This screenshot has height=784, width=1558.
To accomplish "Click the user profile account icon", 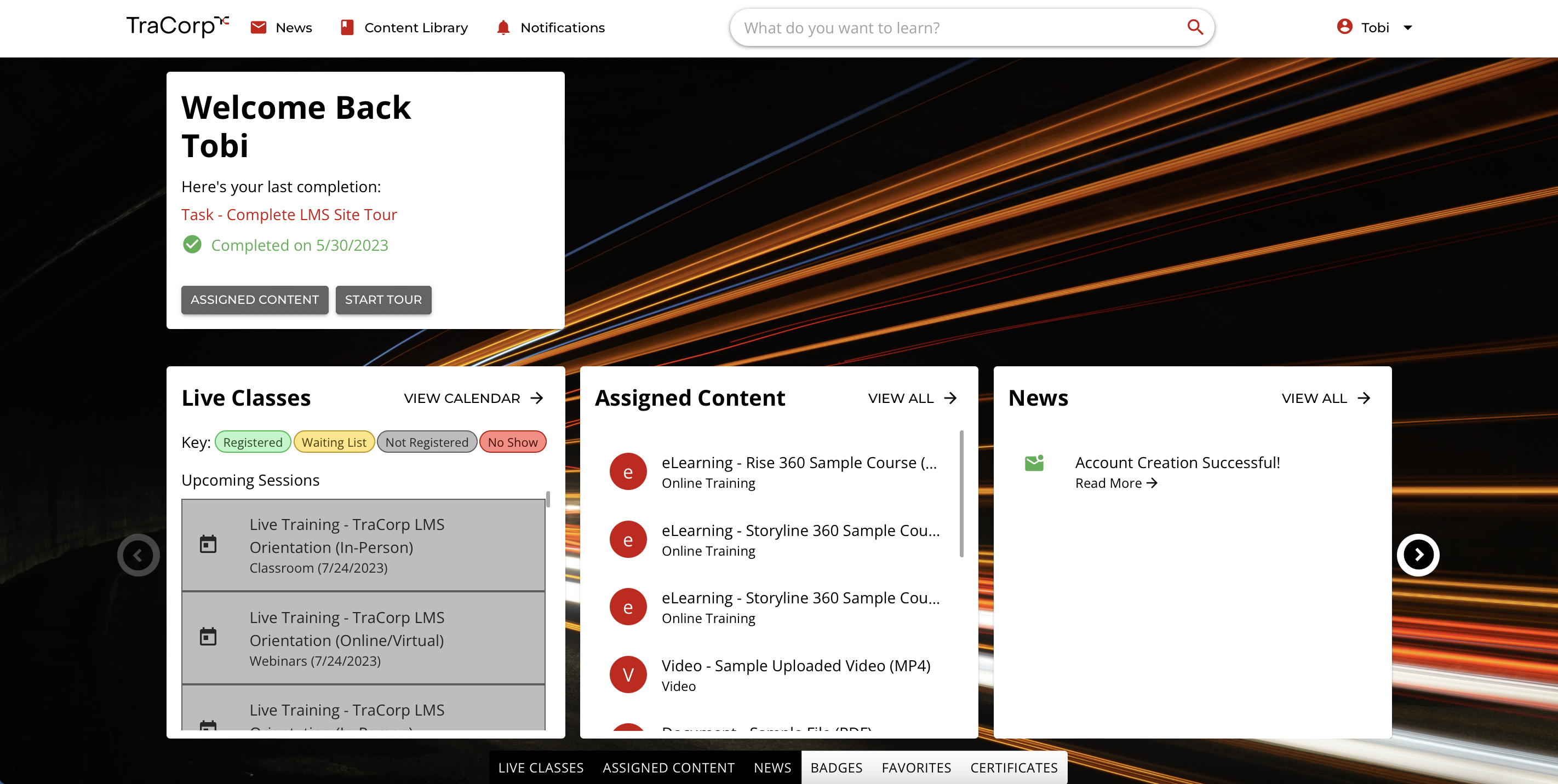I will pyautogui.click(x=1343, y=27).
